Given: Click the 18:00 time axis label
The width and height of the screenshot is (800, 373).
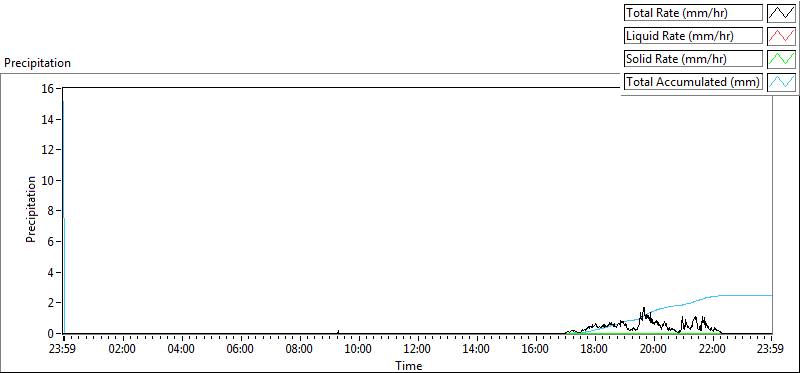Looking at the screenshot, I should 595,350.
